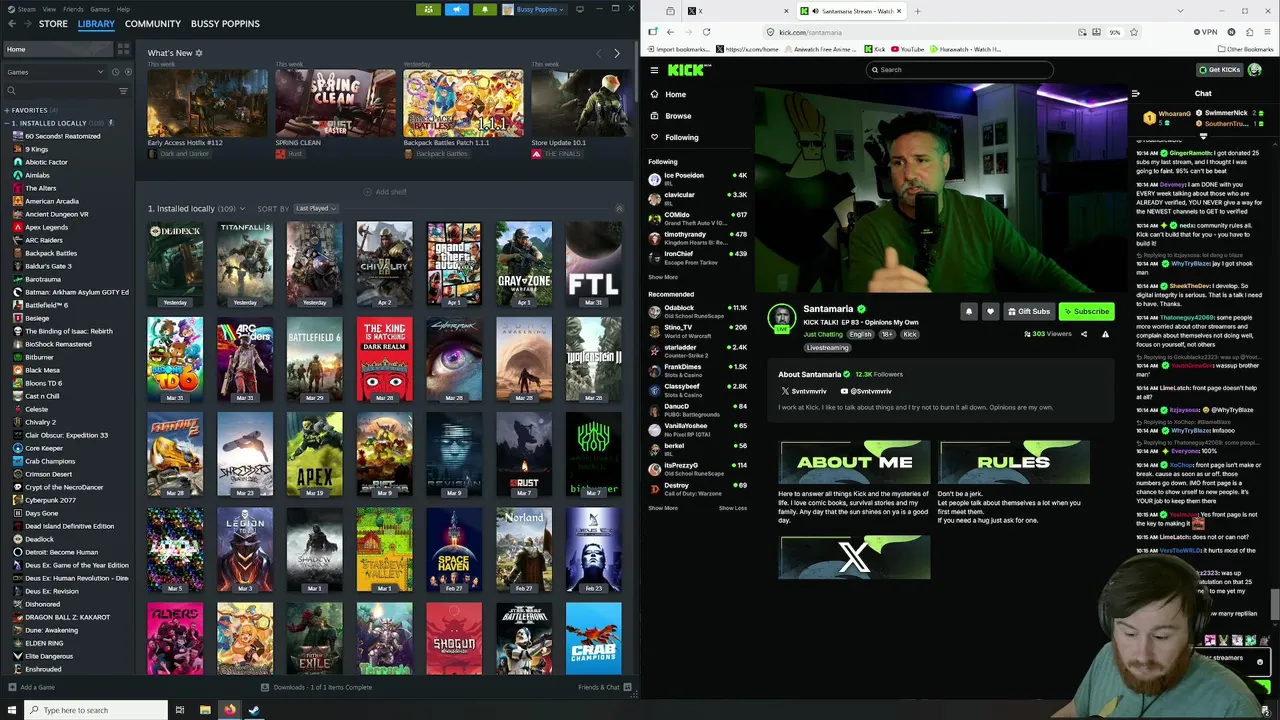Open Kick hamburger sidebar menu
Screen dimensions: 1280x720
(654, 70)
